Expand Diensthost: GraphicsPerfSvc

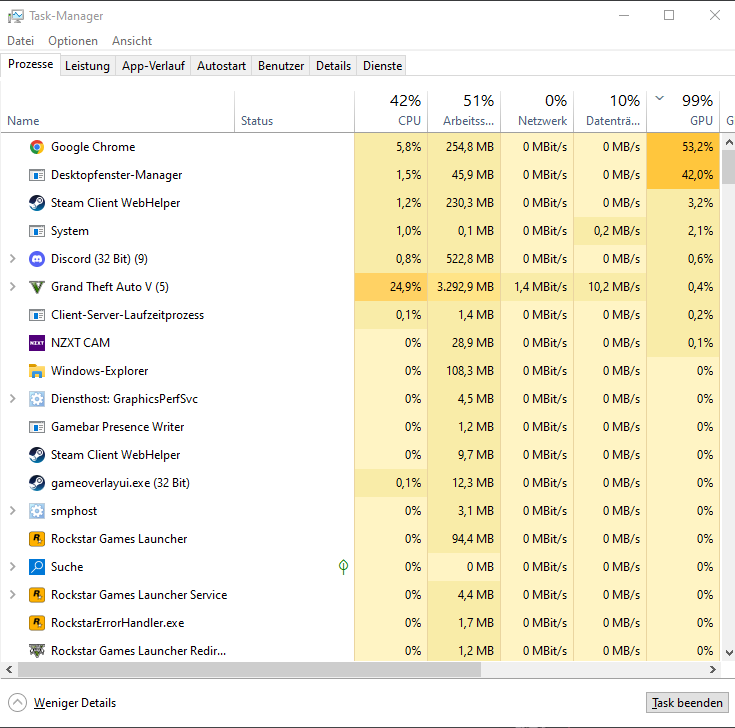tap(13, 399)
